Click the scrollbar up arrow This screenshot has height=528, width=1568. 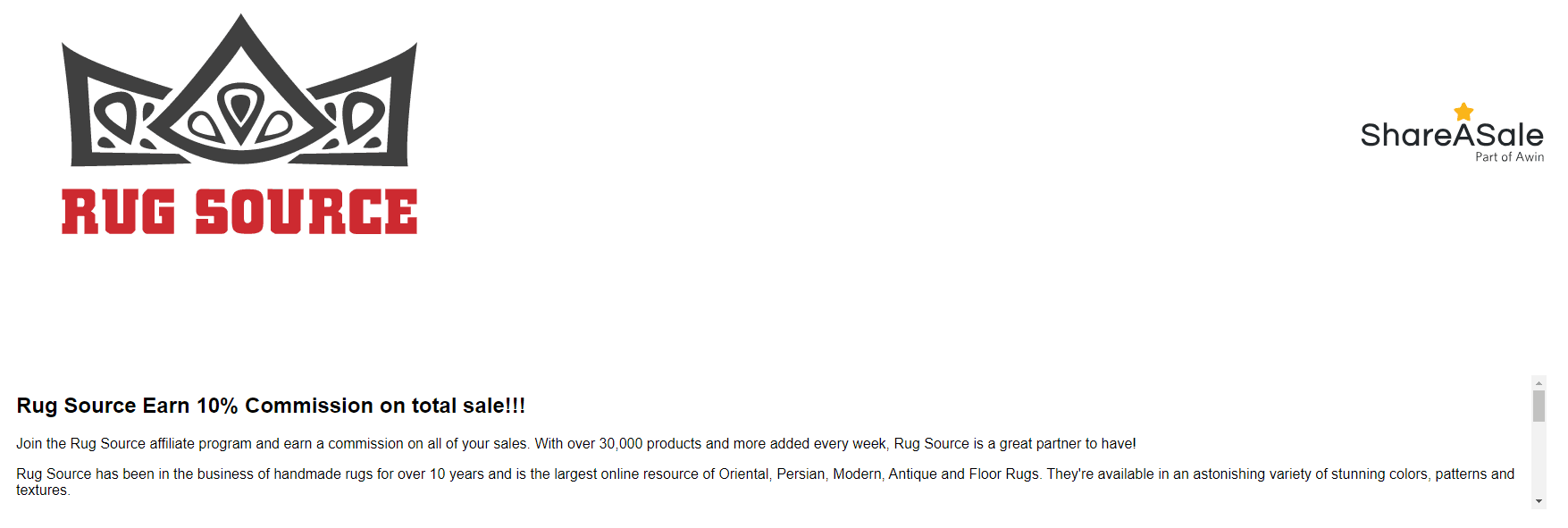pyautogui.click(x=1539, y=383)
